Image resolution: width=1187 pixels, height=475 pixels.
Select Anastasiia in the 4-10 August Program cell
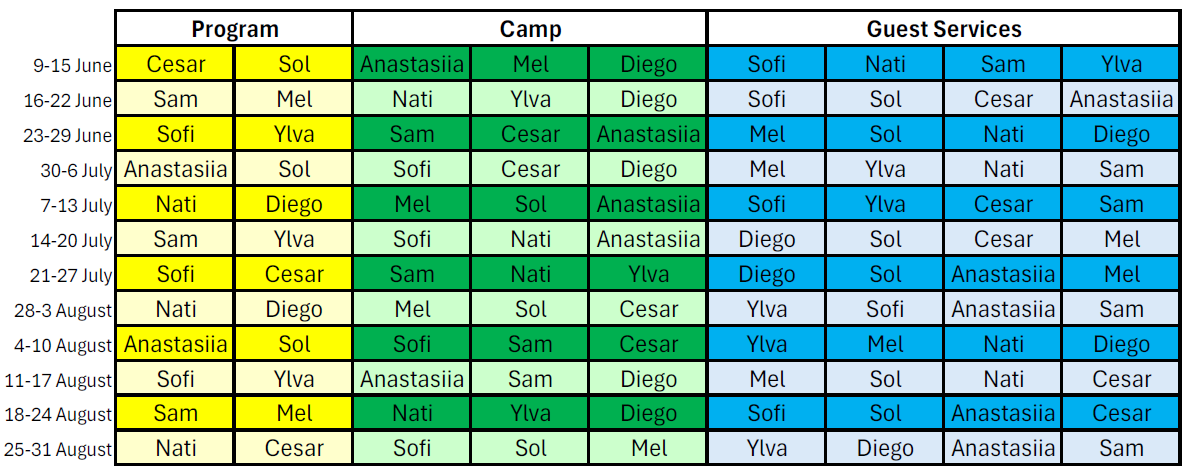pos(175,344)
